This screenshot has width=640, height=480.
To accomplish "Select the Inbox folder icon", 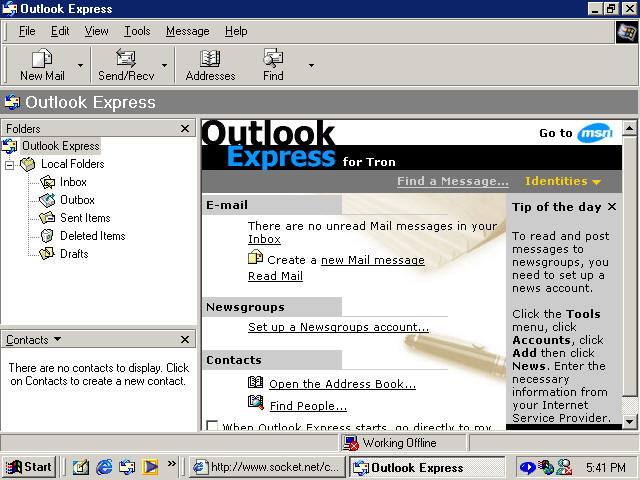I will [47, 182].
